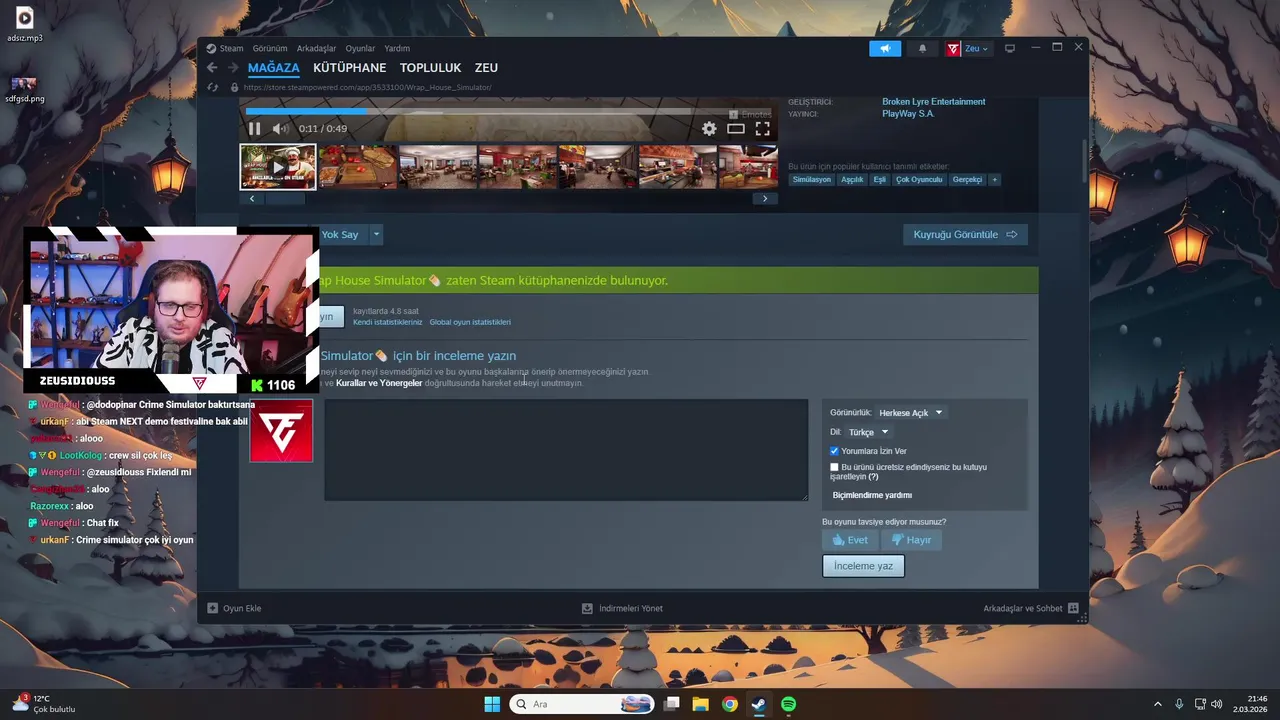
Task: Select the Çok Oyunculu tag
Action: 919,180
